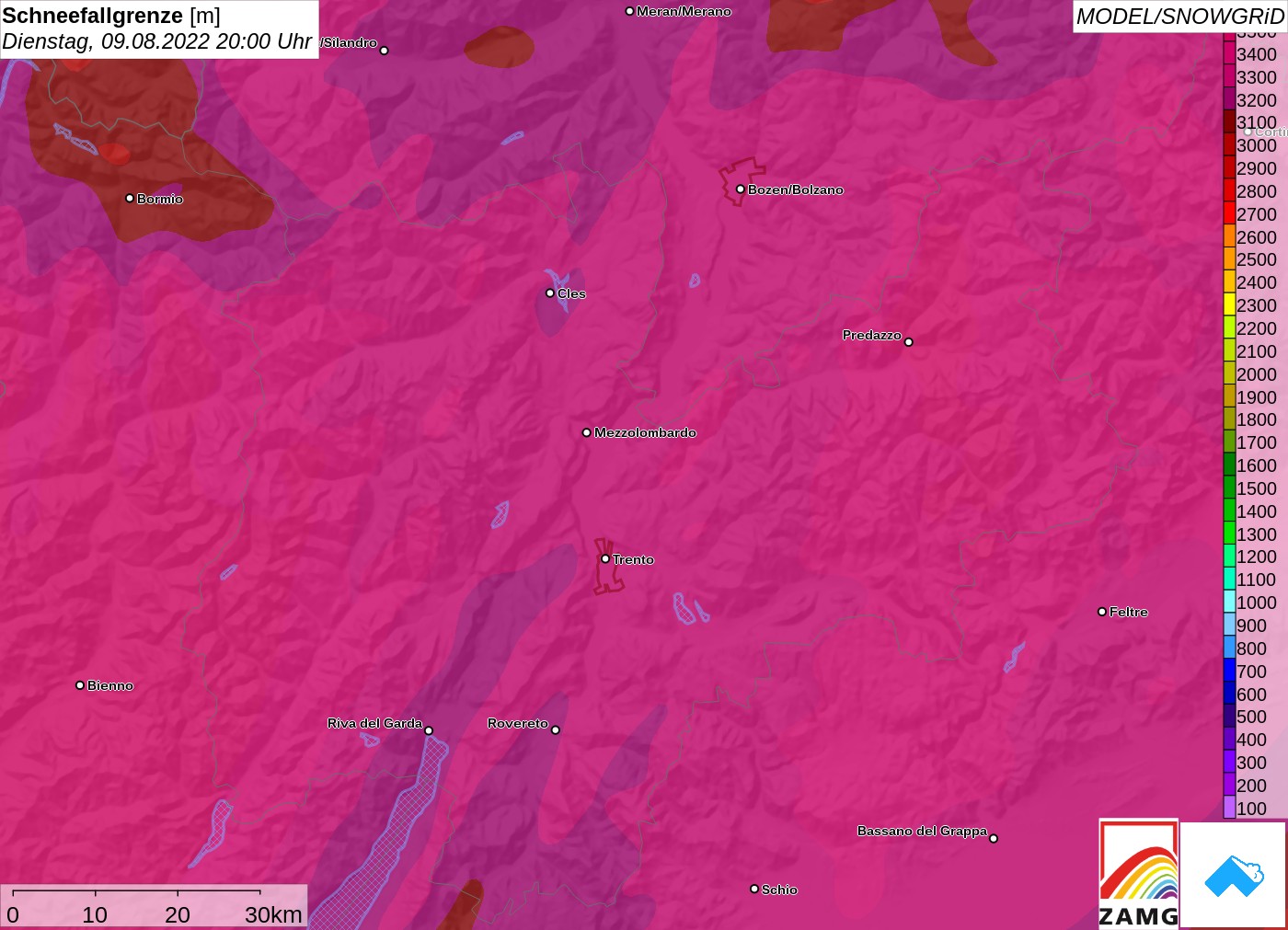Click the Bolzano city boundary outline

[742, 181]
